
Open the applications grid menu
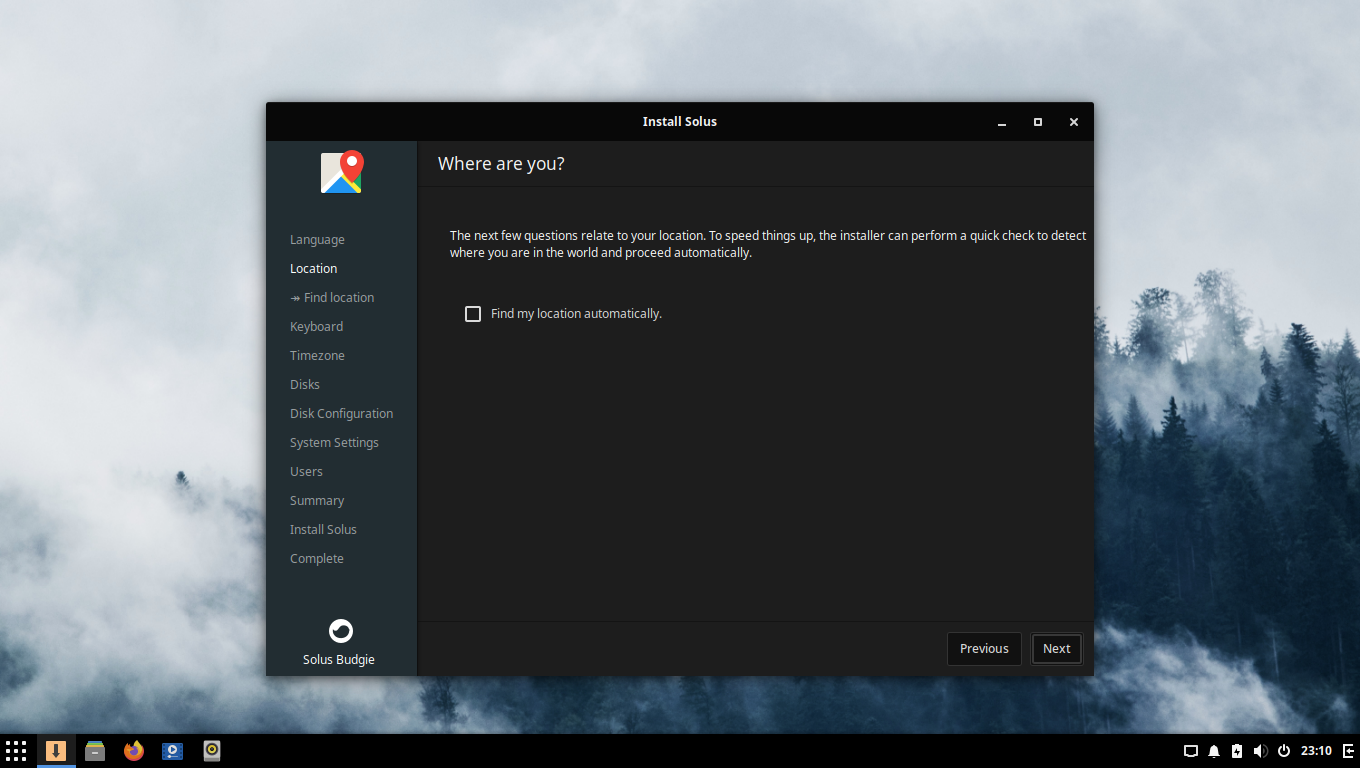coord(16,751)
